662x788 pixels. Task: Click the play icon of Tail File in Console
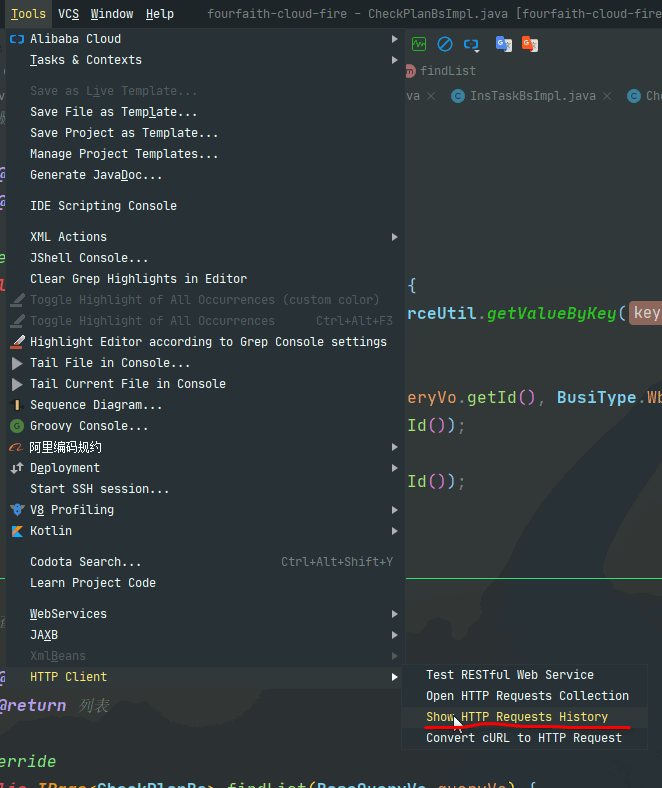coord(17,363)
